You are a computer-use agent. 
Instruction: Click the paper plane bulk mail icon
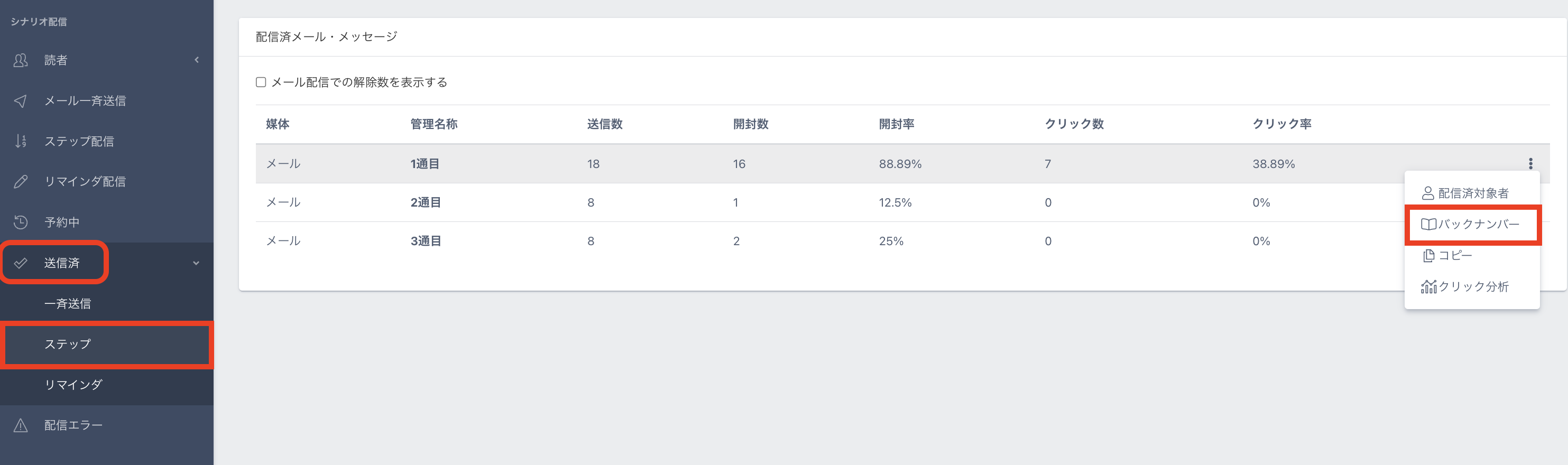pyautogui.click(x=21, y=101)
